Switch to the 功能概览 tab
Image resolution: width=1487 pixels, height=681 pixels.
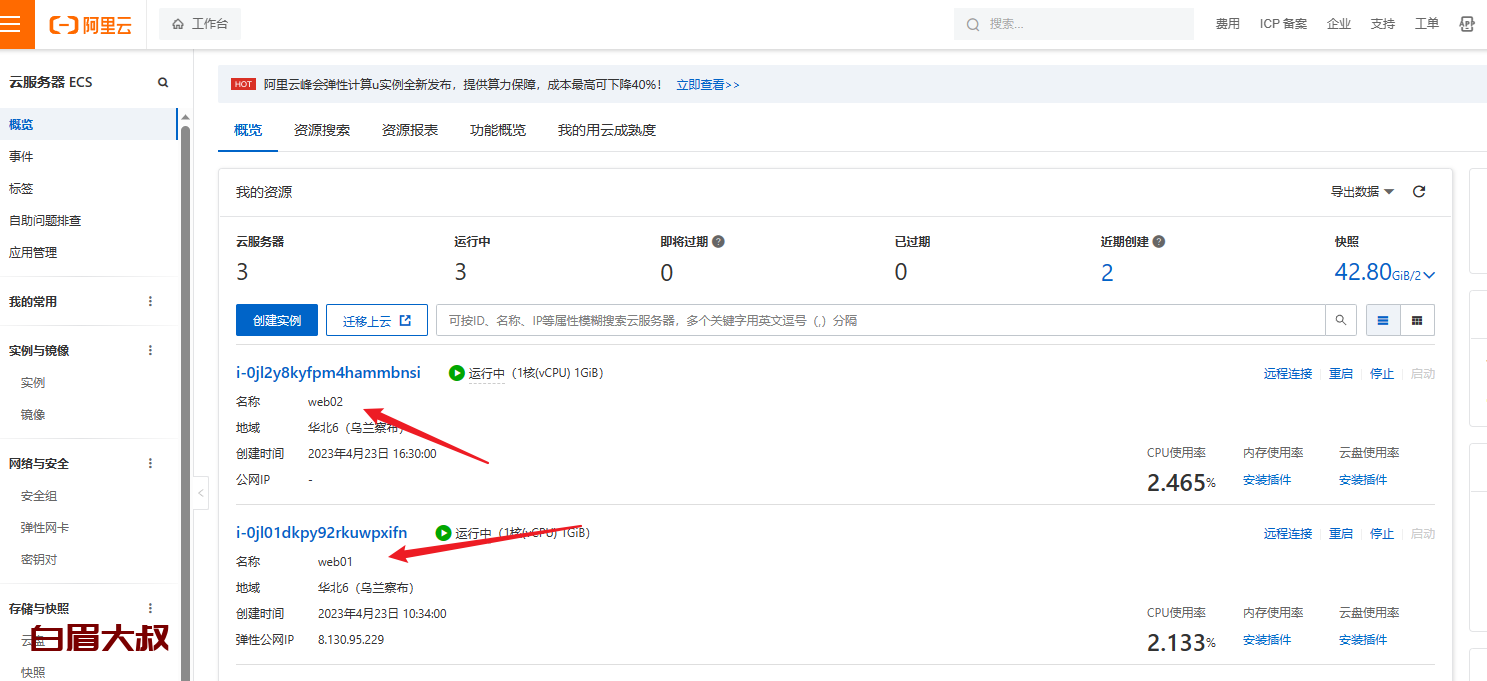coord(498,130)
